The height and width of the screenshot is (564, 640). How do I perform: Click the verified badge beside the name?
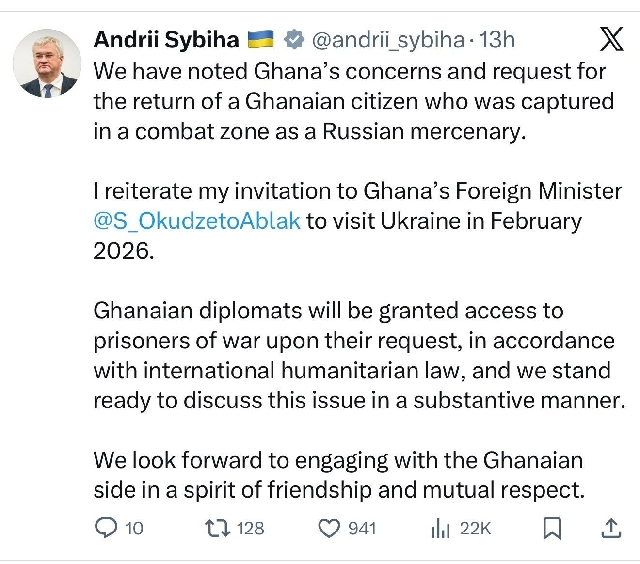(294, 40)
